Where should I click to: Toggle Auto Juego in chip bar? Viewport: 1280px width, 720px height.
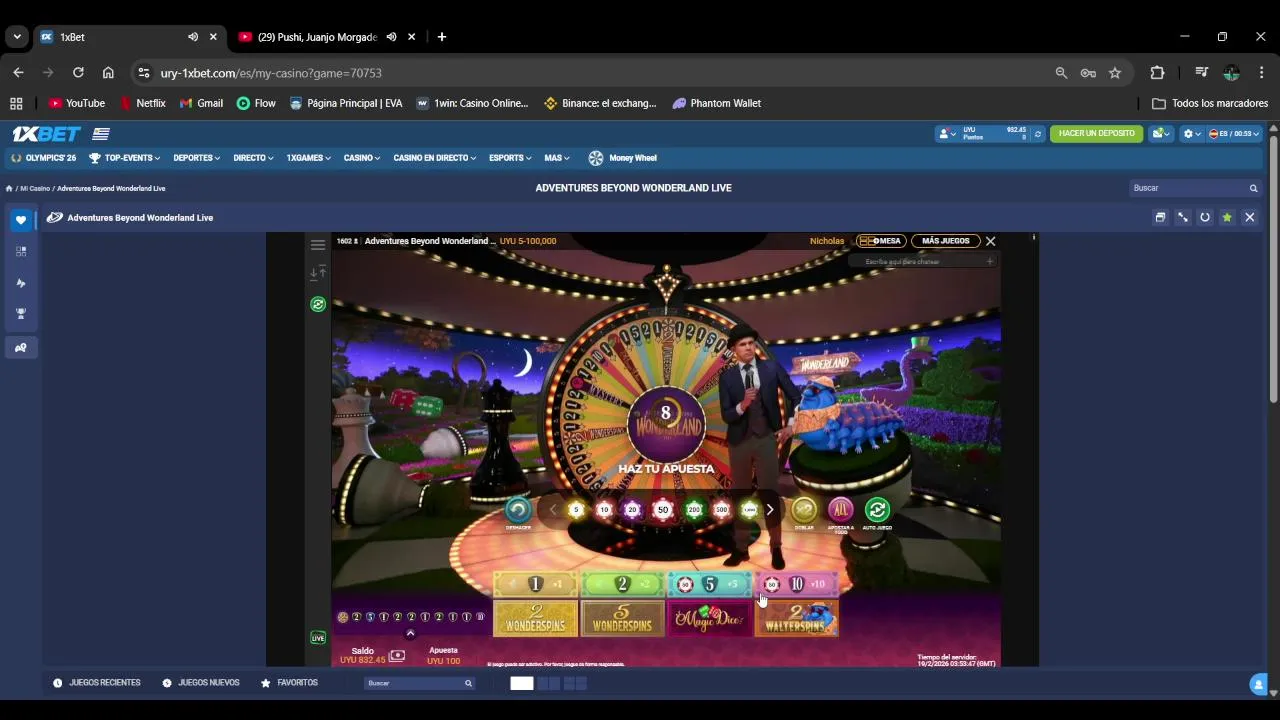pyautogui.click(x=877, y=510)
